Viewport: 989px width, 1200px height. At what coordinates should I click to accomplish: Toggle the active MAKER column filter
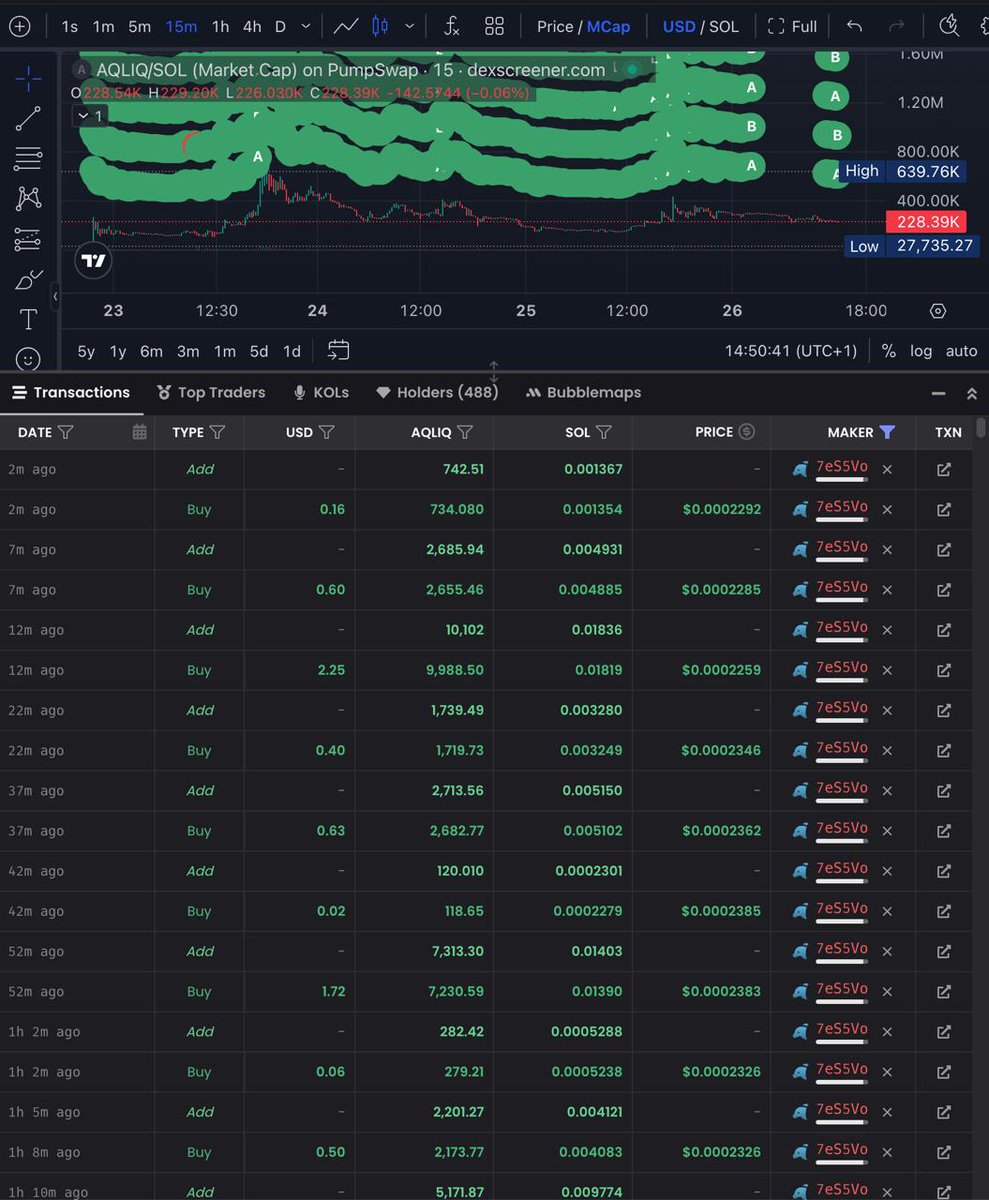pyautogui.click(x=887, y=432)
